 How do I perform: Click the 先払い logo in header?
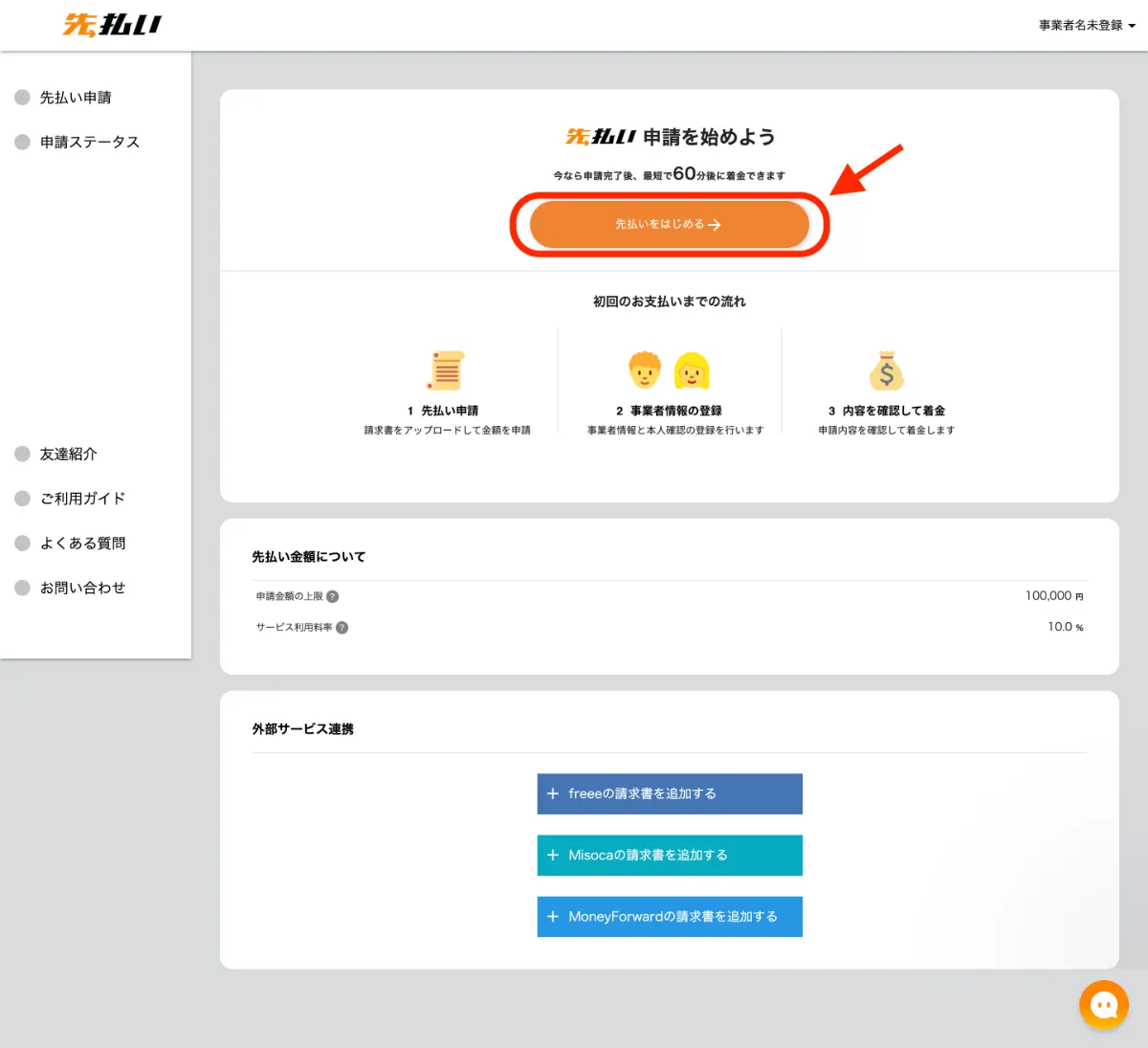pos(113,25)
